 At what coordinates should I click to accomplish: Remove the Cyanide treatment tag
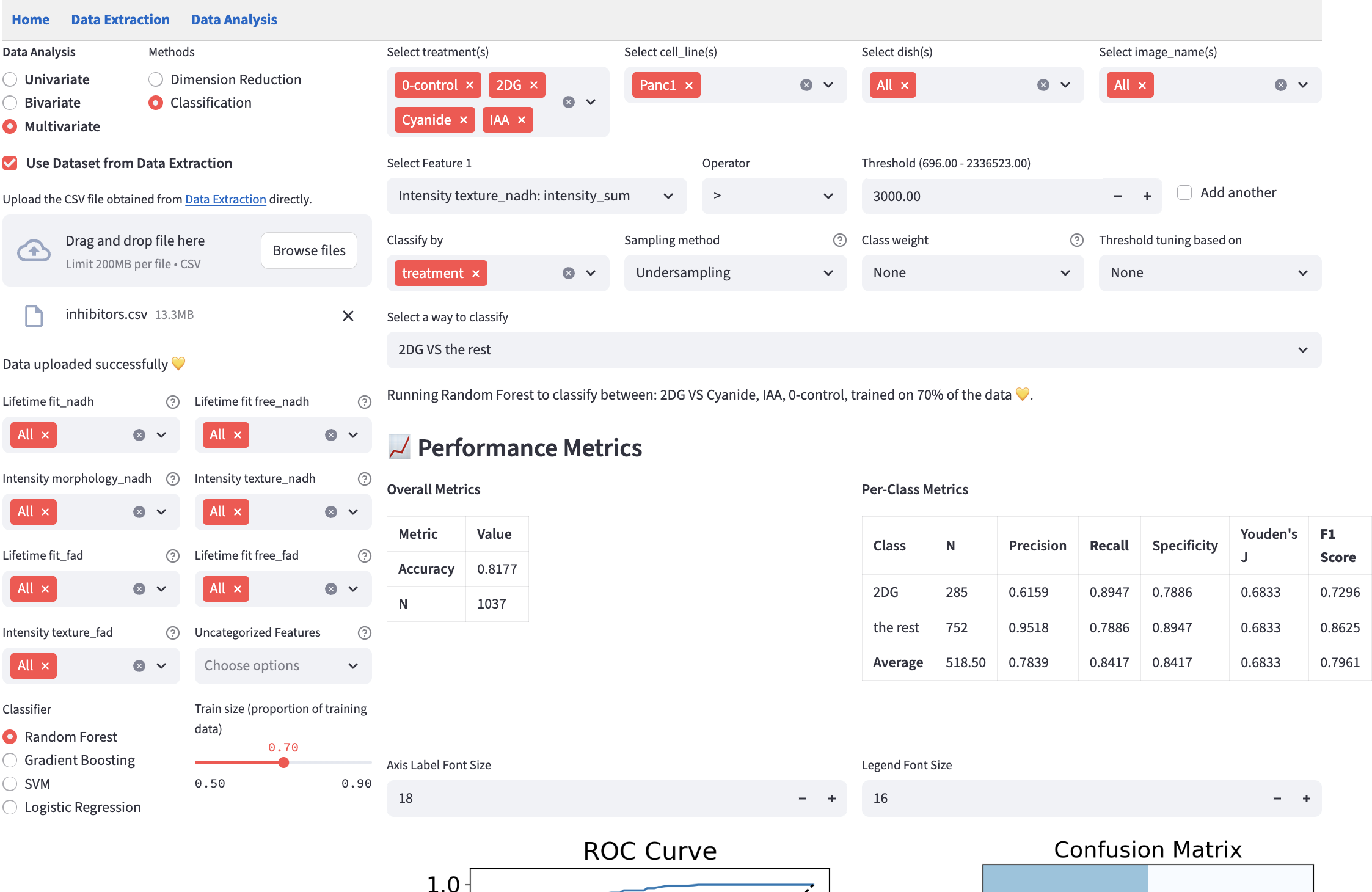click(x=464, y=120)
